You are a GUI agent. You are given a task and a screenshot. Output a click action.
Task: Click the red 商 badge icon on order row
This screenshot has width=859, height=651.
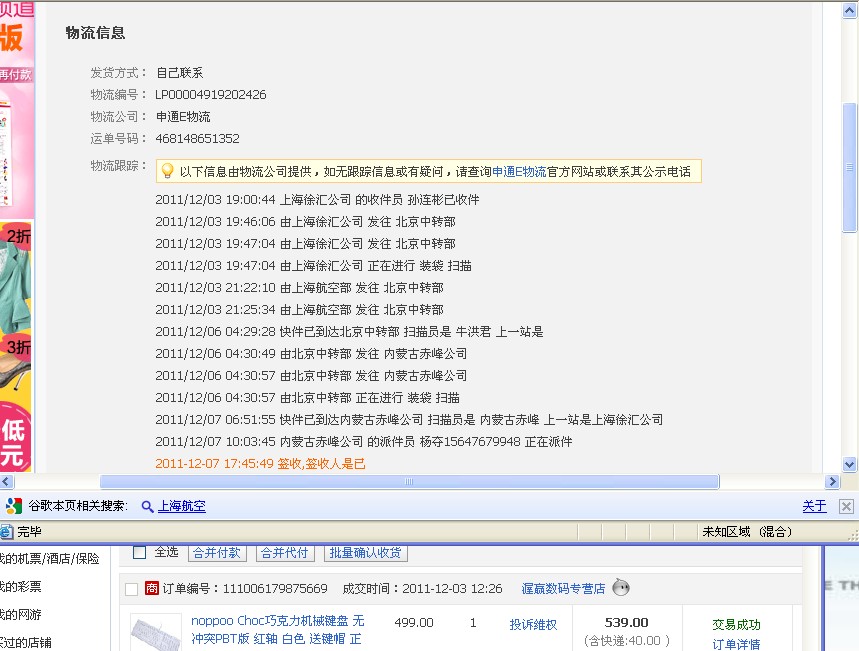coord(152,588)
